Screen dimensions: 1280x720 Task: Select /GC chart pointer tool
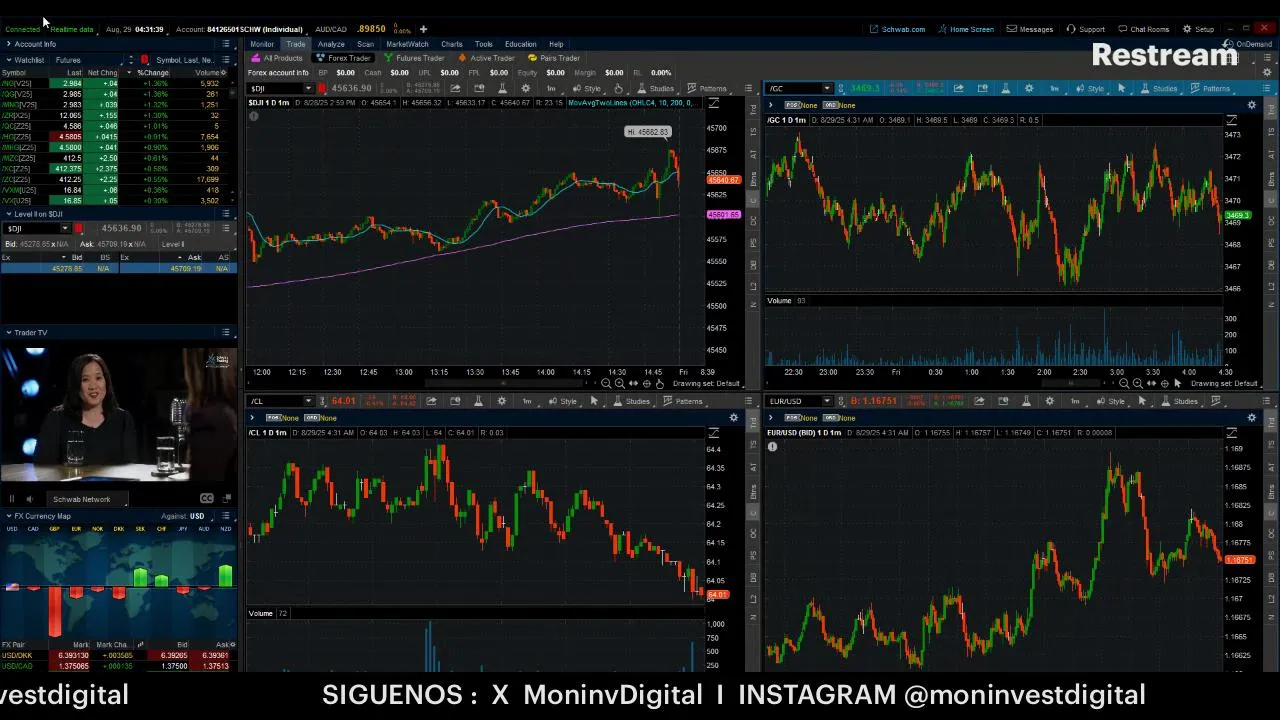point(1121,88)
